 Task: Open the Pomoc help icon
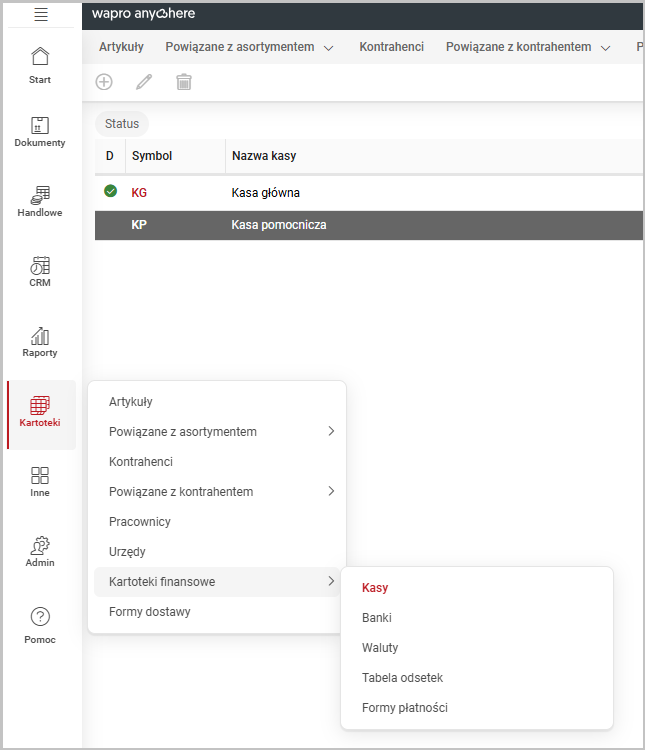pos(40,625)
